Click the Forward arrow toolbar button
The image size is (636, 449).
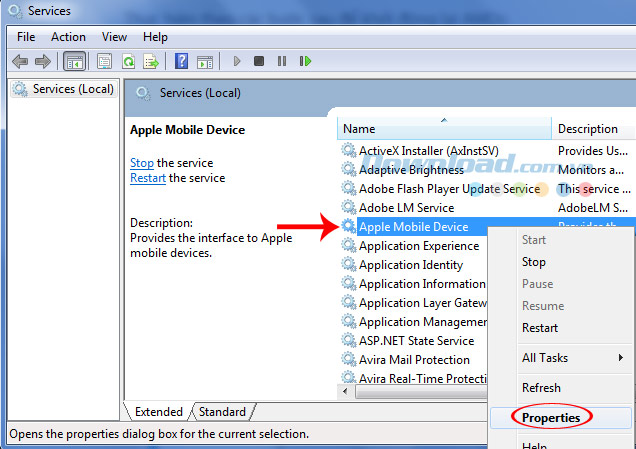pyautogui.click(x=43, y=62)
